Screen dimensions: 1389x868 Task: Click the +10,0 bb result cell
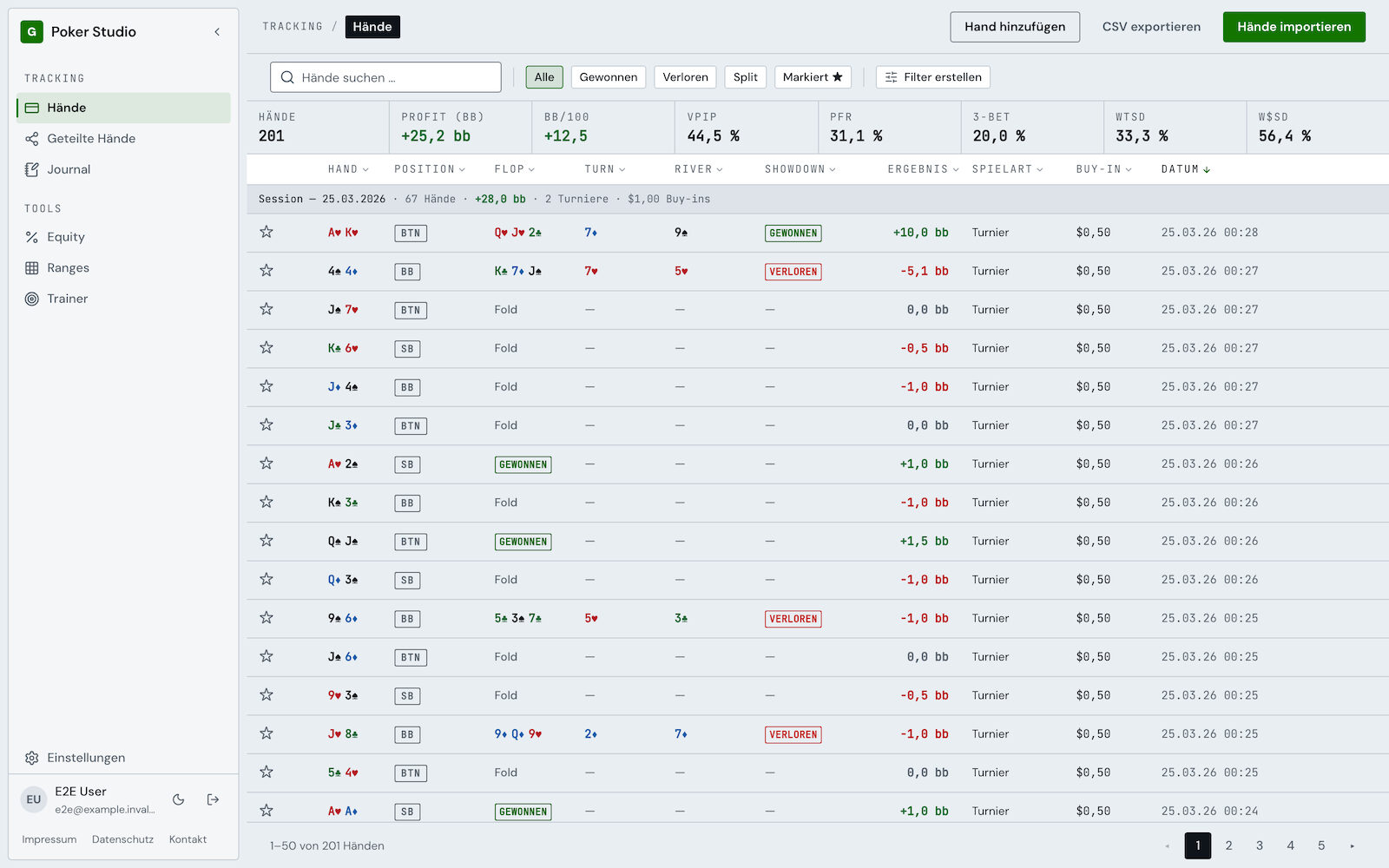(x=920, y=233)
